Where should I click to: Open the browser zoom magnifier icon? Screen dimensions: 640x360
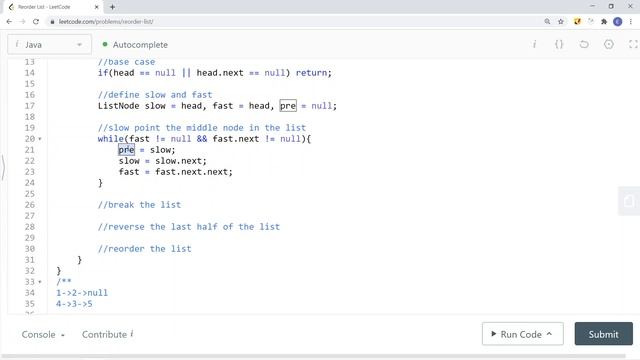coord(547,22)
